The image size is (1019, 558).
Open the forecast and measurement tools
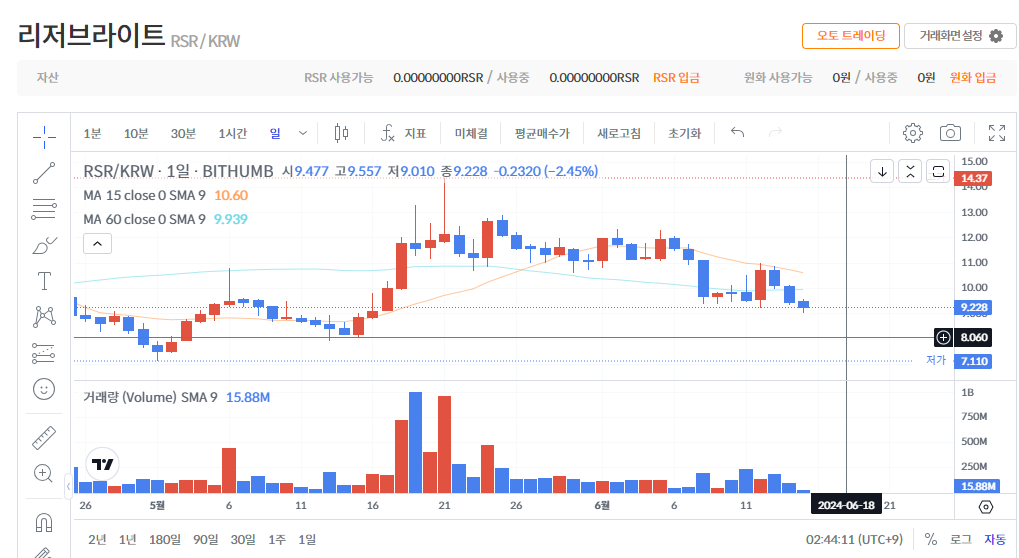pos(44,353)
